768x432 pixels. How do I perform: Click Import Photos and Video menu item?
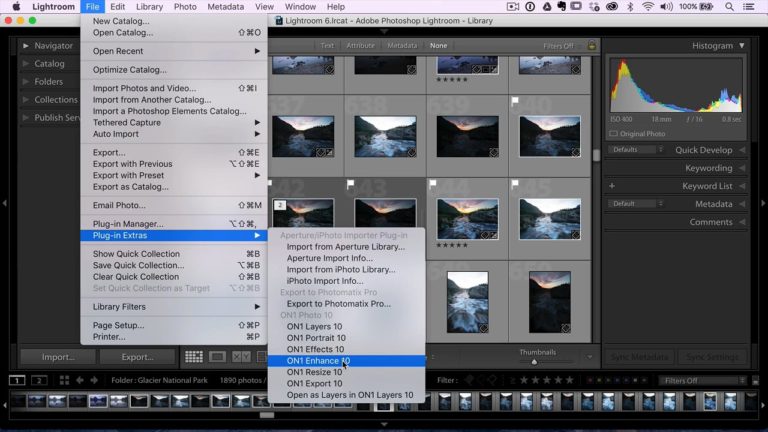[x=174, y=88]
